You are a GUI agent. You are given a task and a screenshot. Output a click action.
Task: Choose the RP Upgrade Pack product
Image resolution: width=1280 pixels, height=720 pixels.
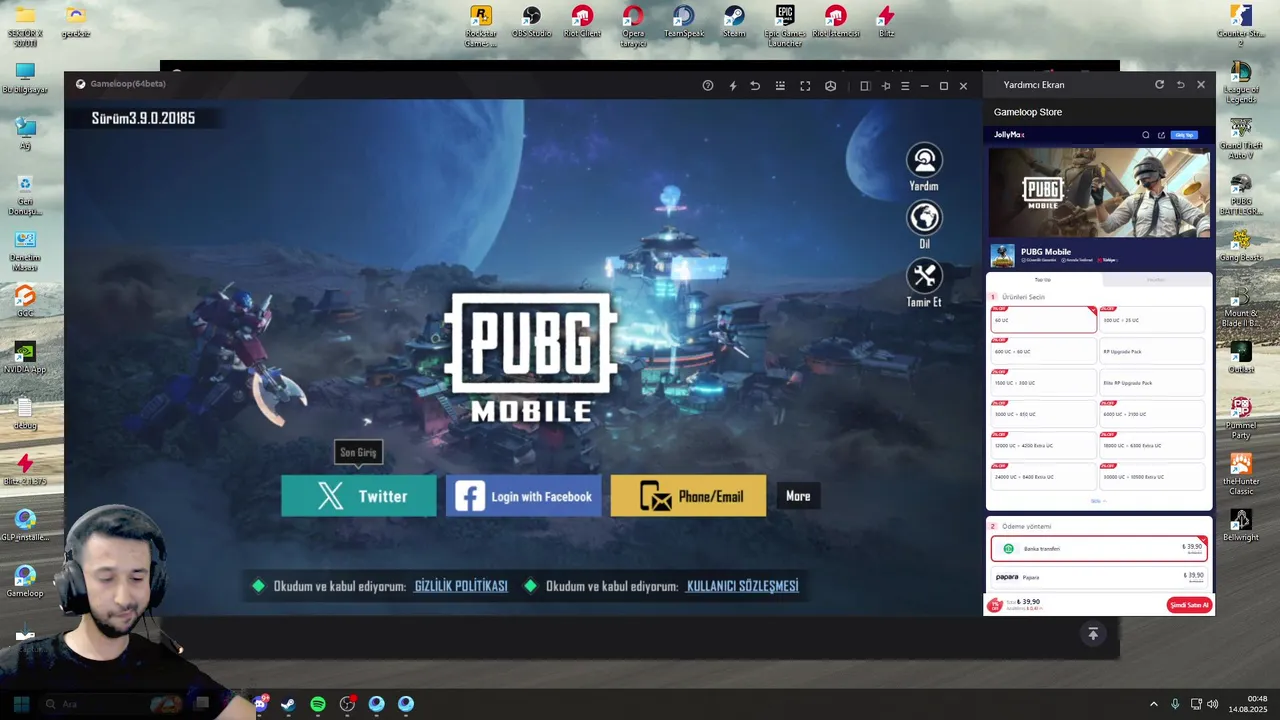[1152, 351]
